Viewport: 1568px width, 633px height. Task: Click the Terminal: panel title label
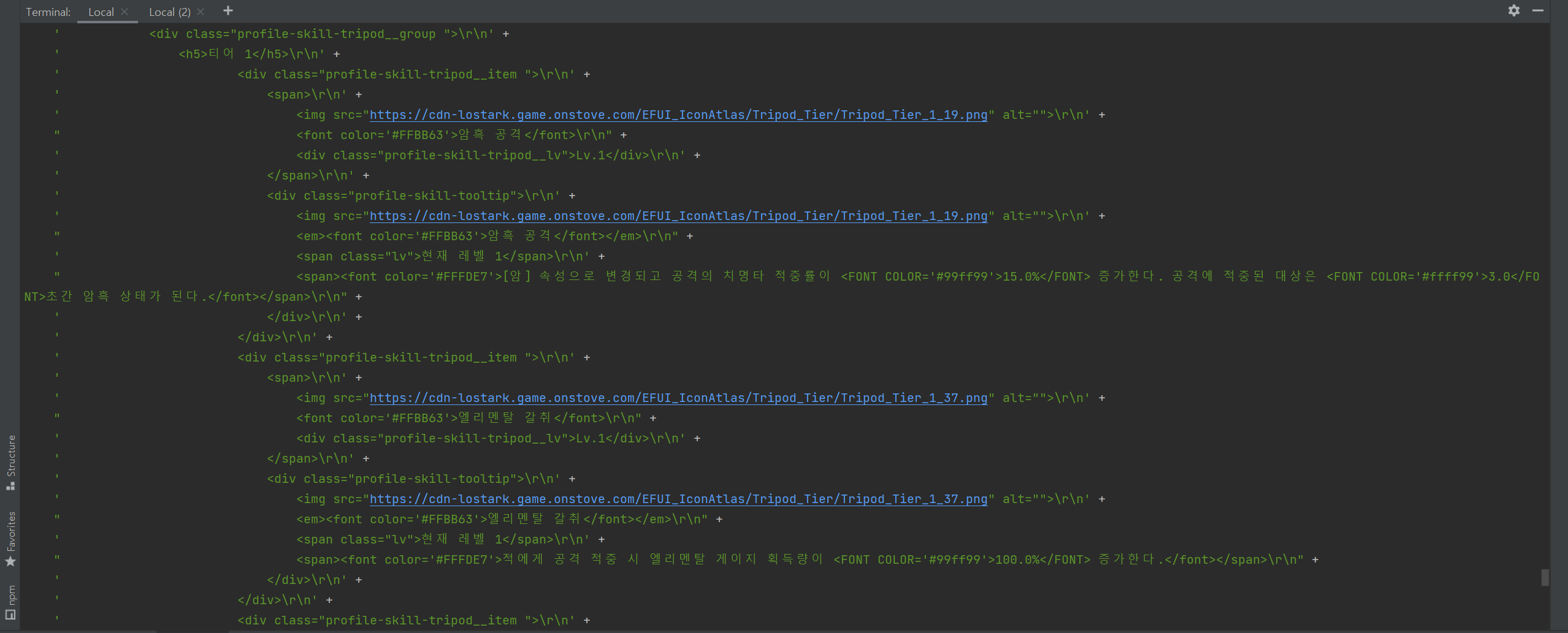(48, 12)
